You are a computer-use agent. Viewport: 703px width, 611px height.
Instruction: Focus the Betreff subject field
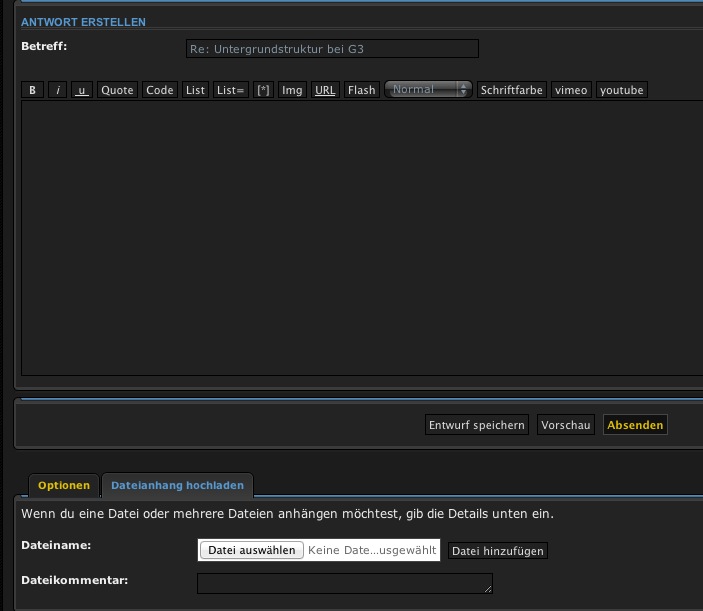332,49
